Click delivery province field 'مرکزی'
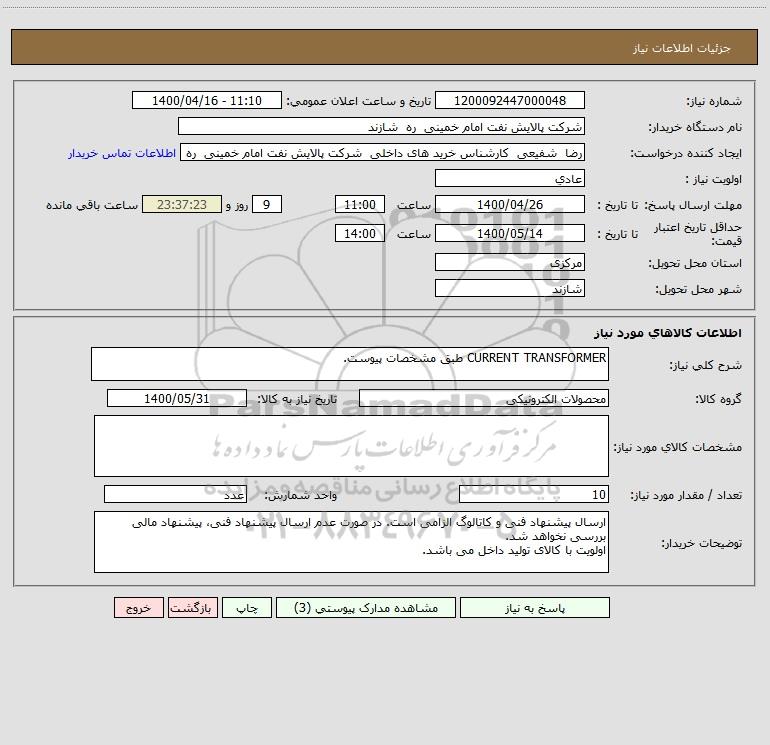The height and width of the screenshot is (745, 770). coord(510,262)
